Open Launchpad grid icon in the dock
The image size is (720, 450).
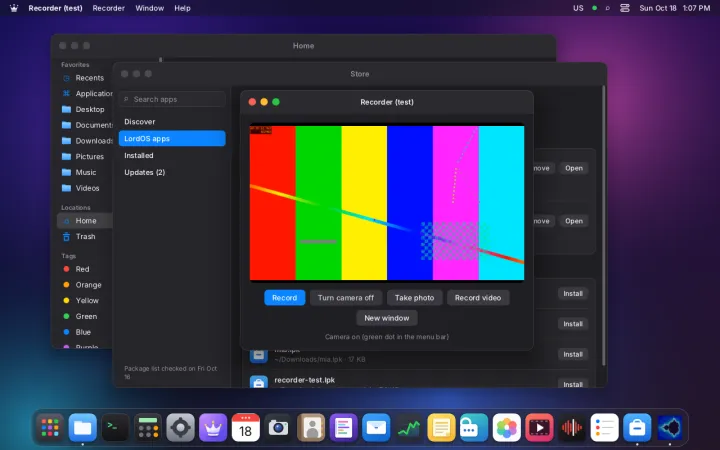50,428
